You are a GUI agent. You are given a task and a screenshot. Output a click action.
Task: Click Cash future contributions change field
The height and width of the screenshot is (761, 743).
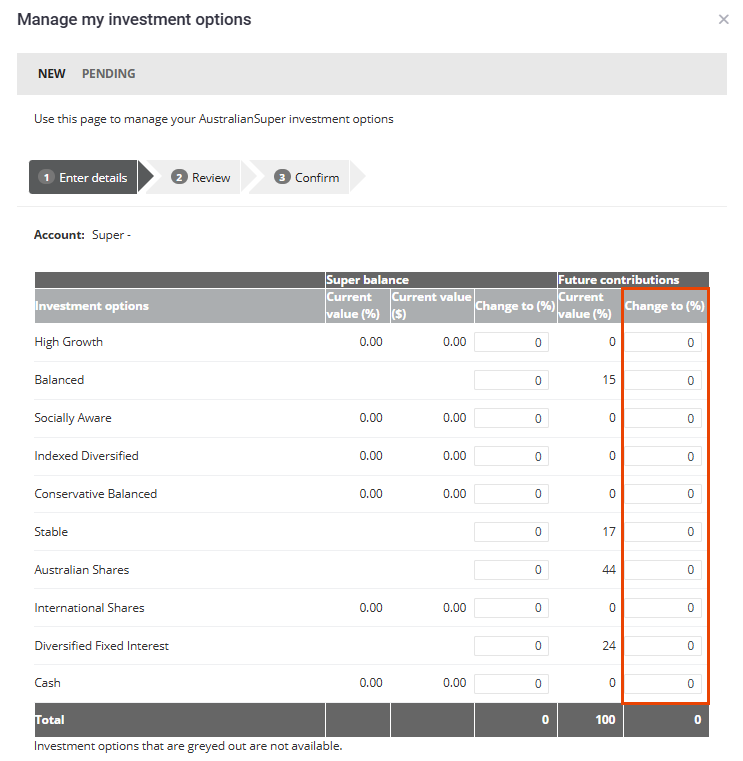tap(664, 684)
